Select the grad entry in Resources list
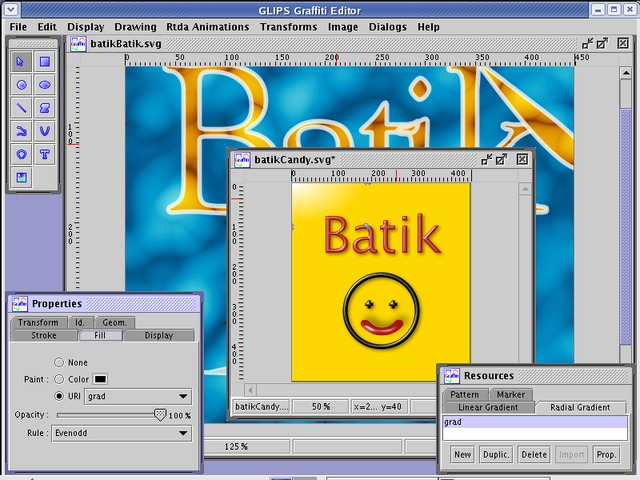Viewport: 640px width, 480px height. [x=535, y=422]
